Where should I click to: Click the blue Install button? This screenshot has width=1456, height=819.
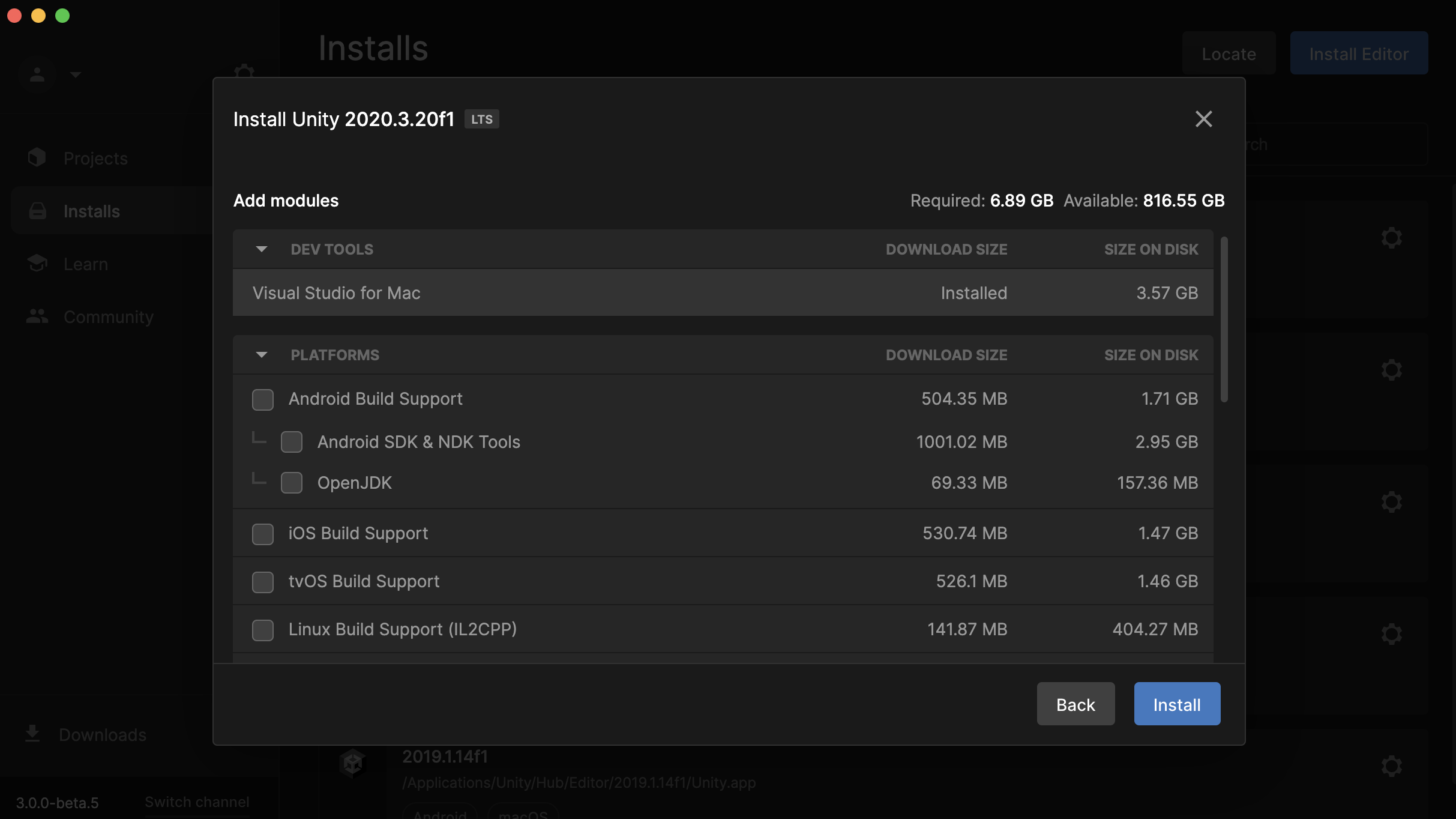[x=1176, y=704]
